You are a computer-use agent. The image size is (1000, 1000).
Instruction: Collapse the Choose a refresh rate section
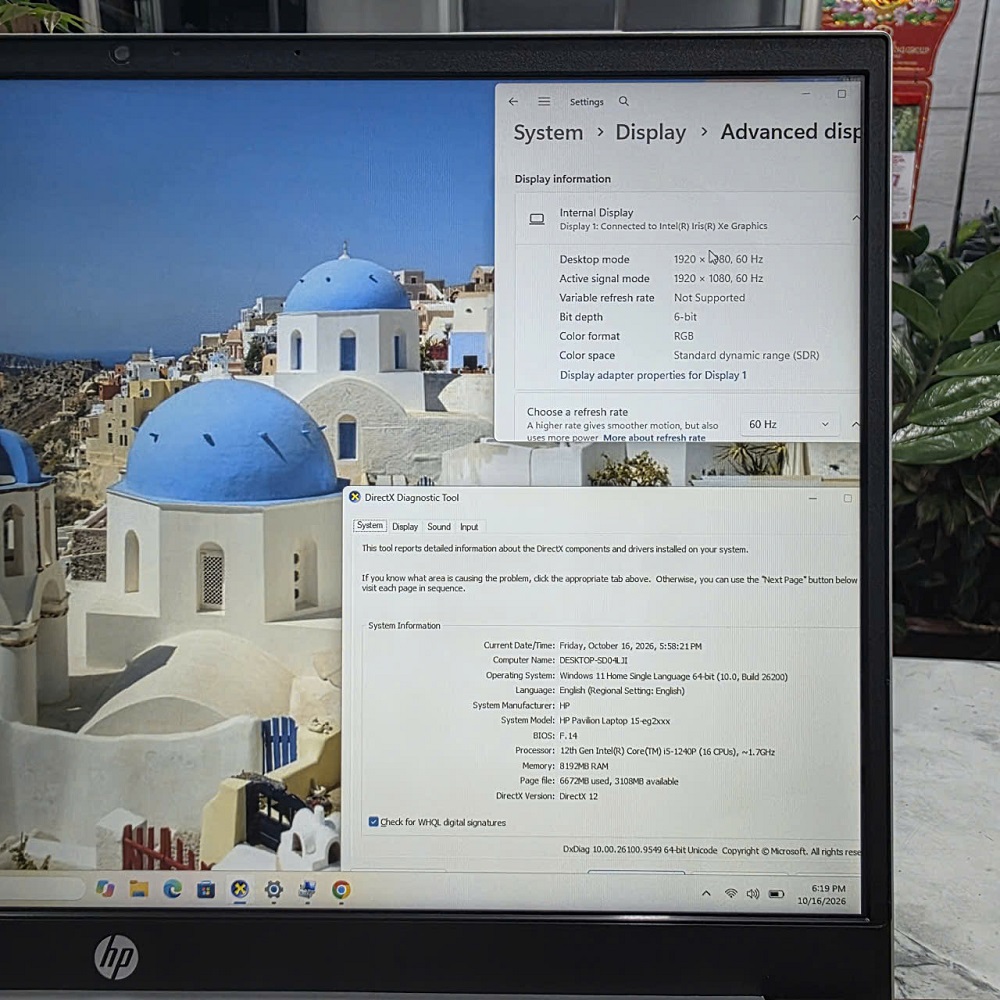tap(855, 424)
